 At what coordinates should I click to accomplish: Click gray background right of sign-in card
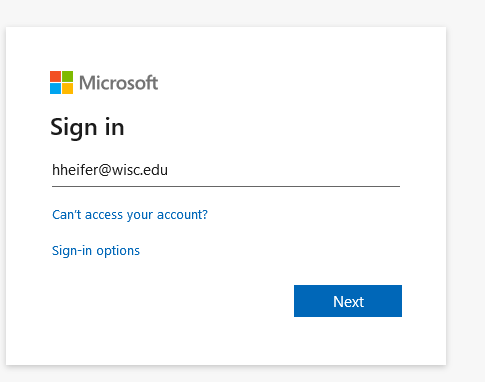tap(466, 191)
